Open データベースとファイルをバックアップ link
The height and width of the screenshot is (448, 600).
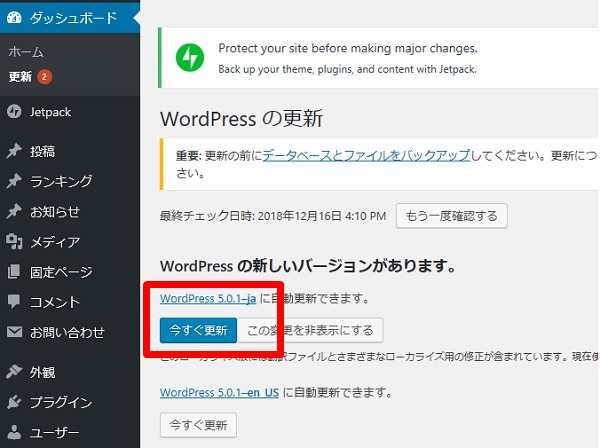(x=366, y=155)
